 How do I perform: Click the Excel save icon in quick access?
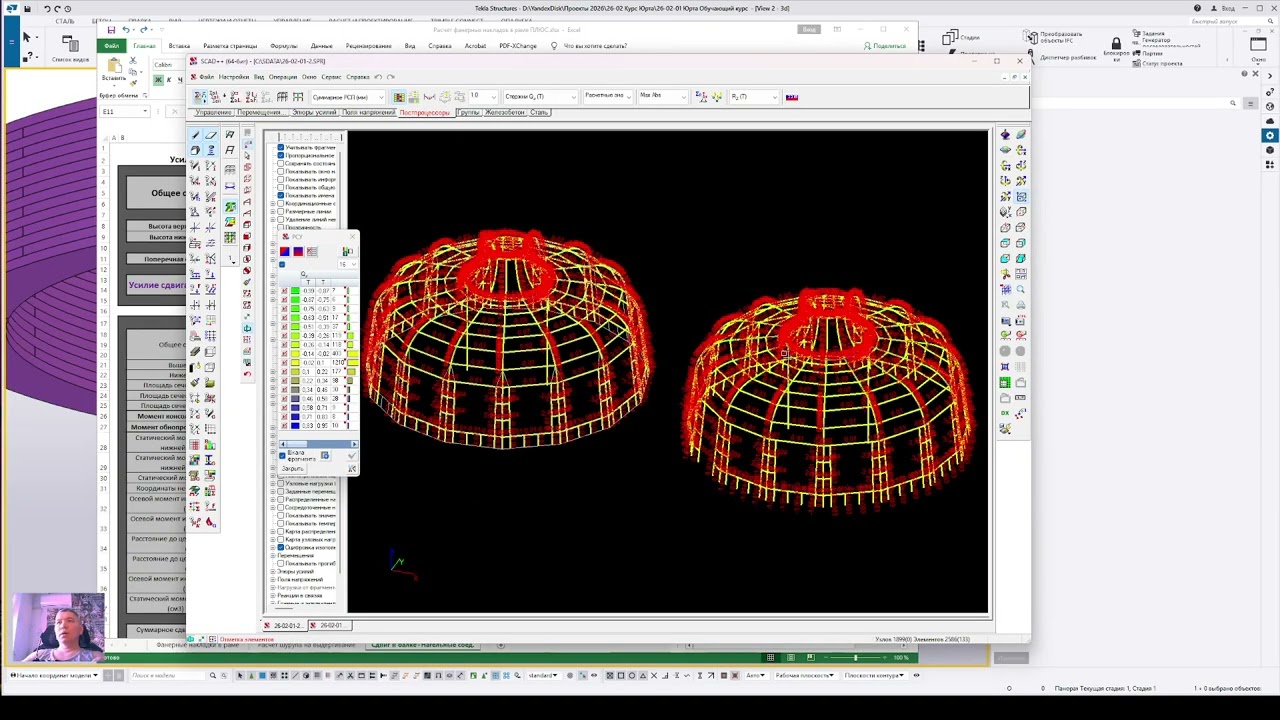click(x=111, y=30)
